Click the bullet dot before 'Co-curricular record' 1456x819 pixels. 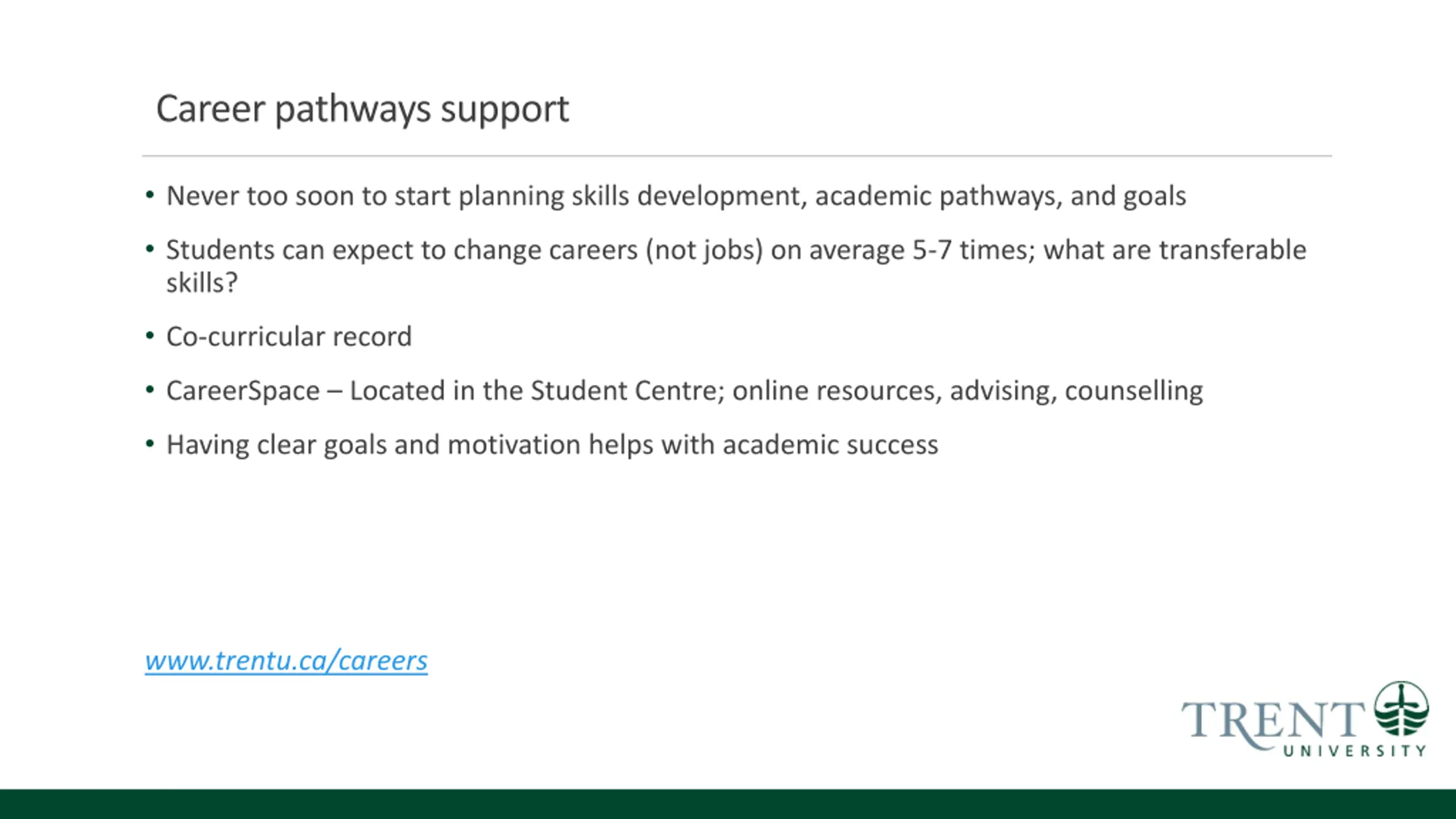150,336
